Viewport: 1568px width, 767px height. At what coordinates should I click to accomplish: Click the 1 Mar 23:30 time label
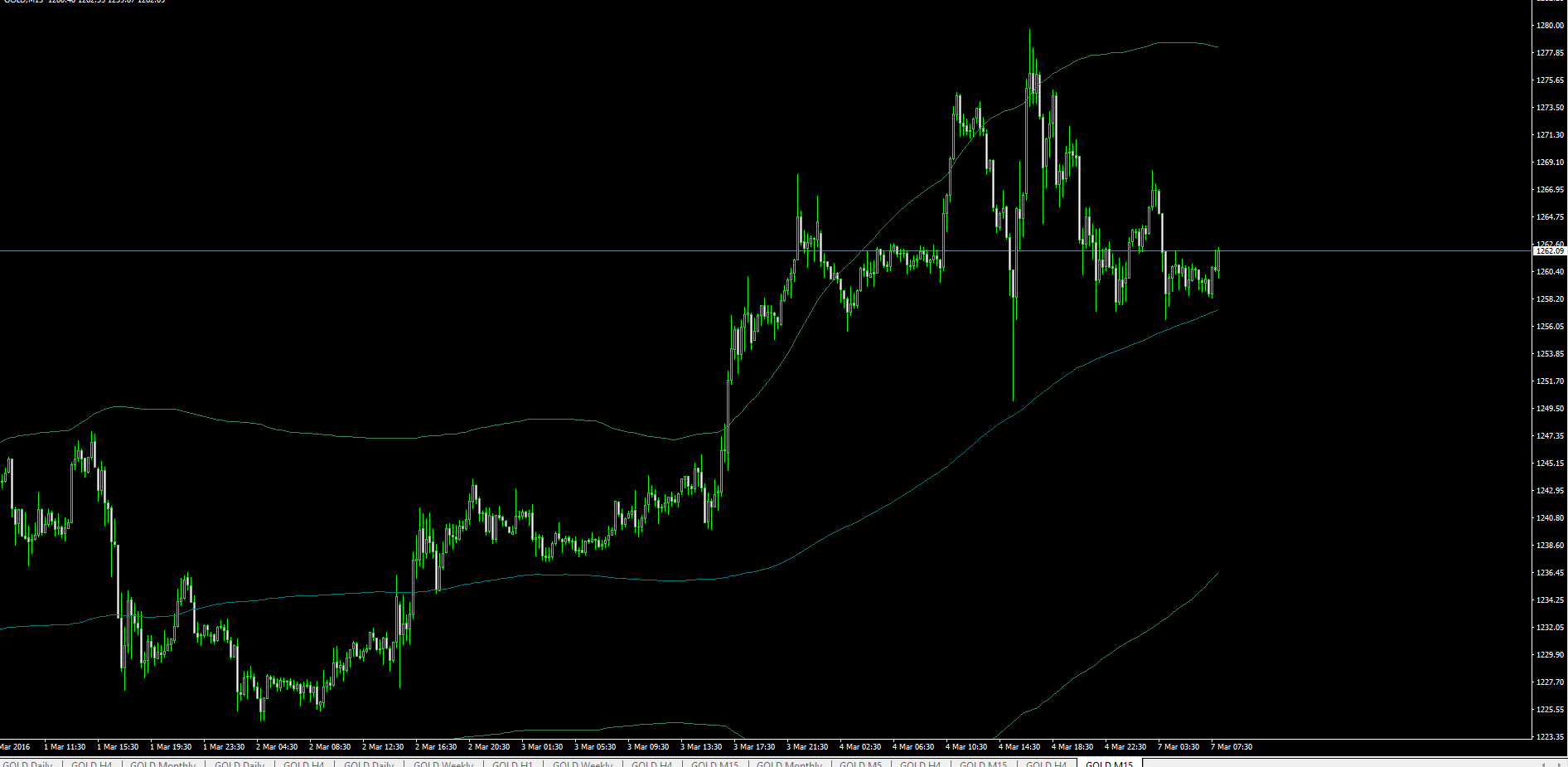tap(224, 747)
